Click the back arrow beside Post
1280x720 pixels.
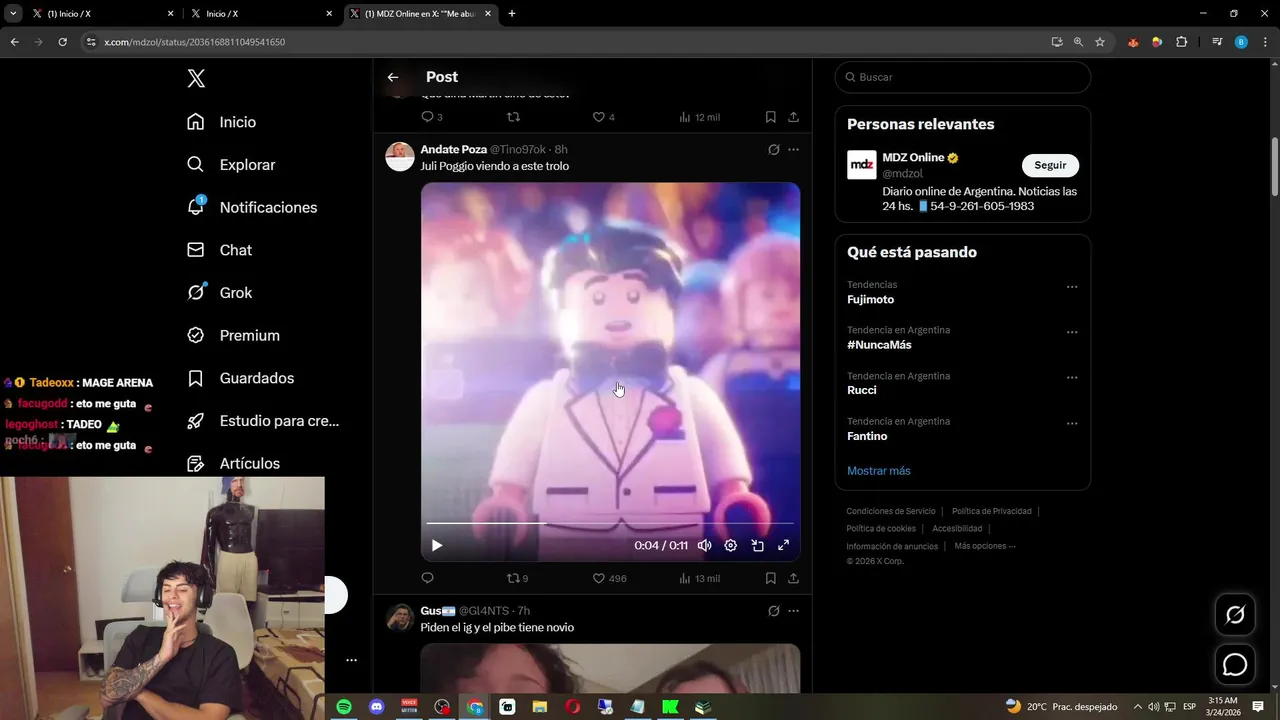point(393,77)
